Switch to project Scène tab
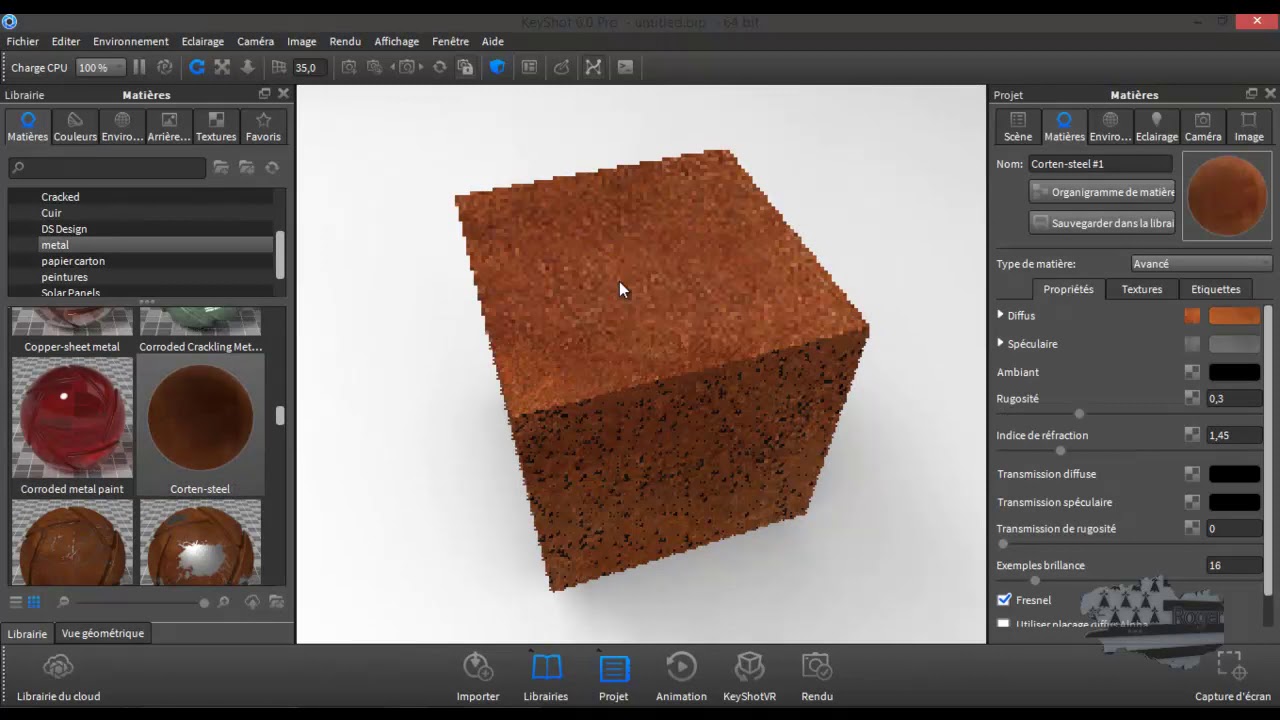1280x720 pixels. [x=1018, y=127]
